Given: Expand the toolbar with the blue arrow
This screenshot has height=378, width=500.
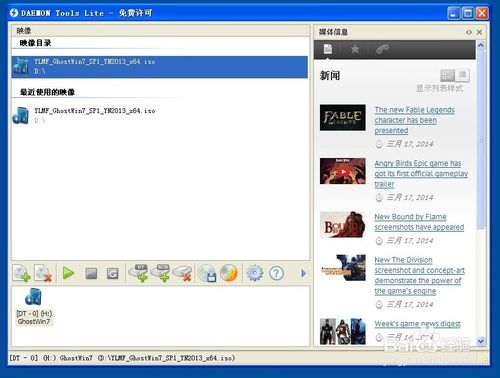Looking at the screenshot, I should tap(303, 273).
